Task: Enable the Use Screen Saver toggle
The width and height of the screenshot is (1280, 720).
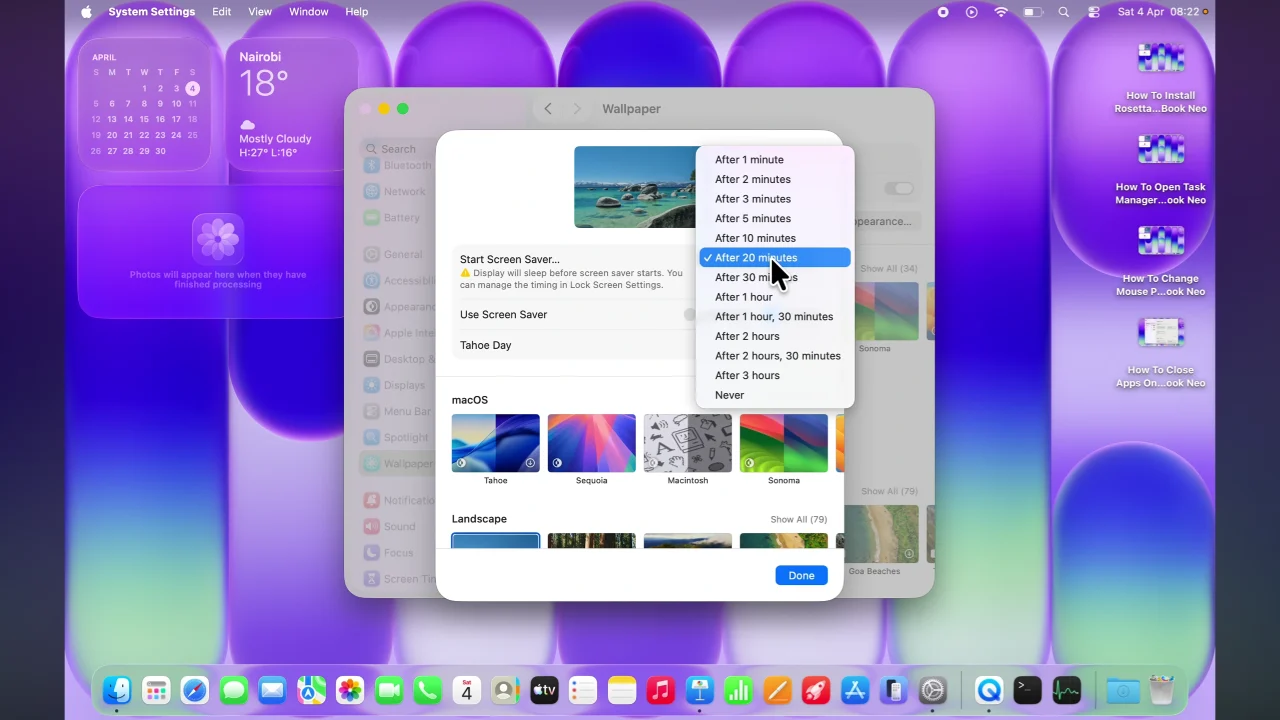Action: (694, 314)
